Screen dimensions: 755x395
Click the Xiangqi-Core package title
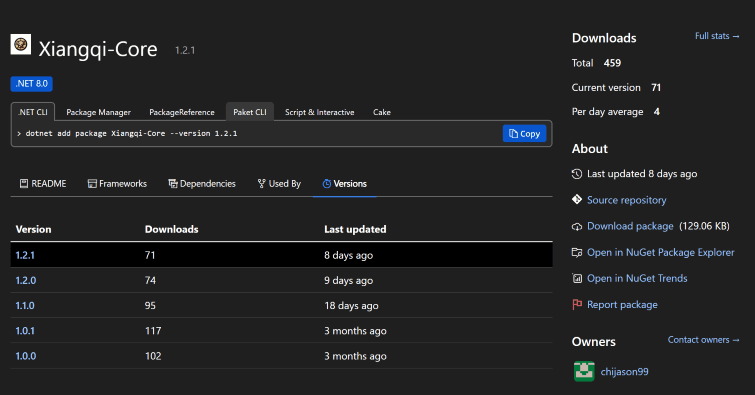click(x=98, y=49)
